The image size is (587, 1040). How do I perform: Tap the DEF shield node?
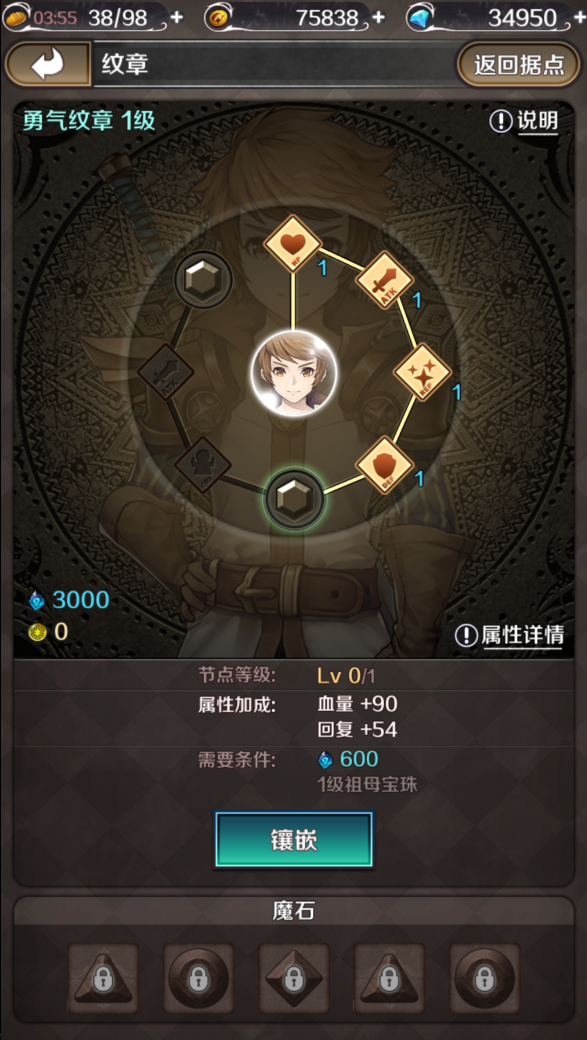coord(385,465)
